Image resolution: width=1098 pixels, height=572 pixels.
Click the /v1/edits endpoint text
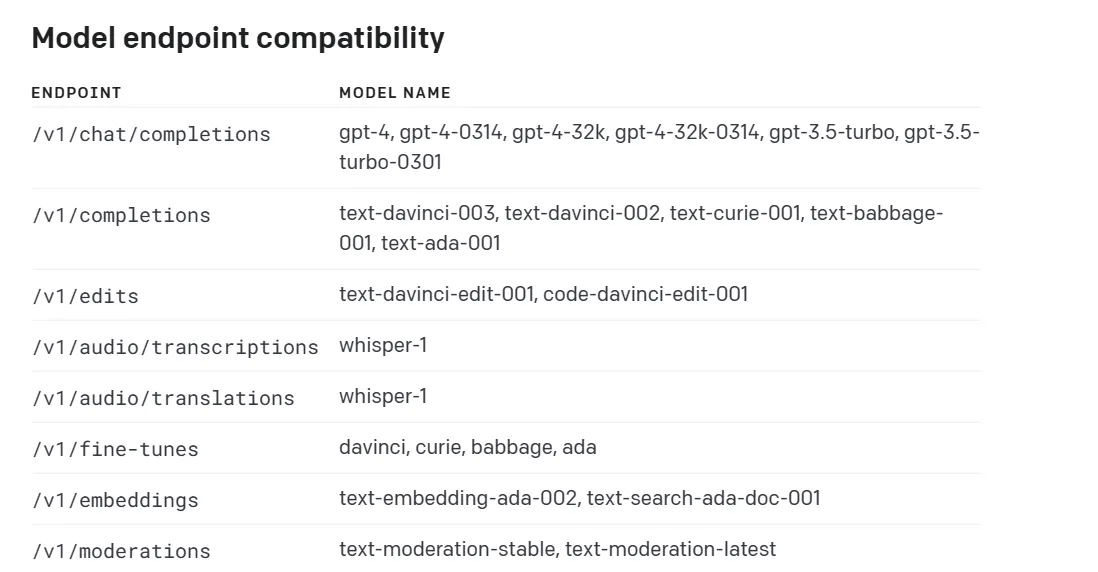click(x=85, y=296)
